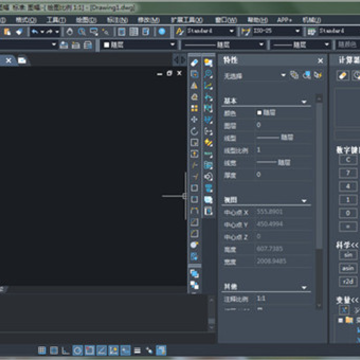The width and height of the screenshot is (360, 360).
Task: Open the 工具(T) menu
Action: click(x=56, y=20)
